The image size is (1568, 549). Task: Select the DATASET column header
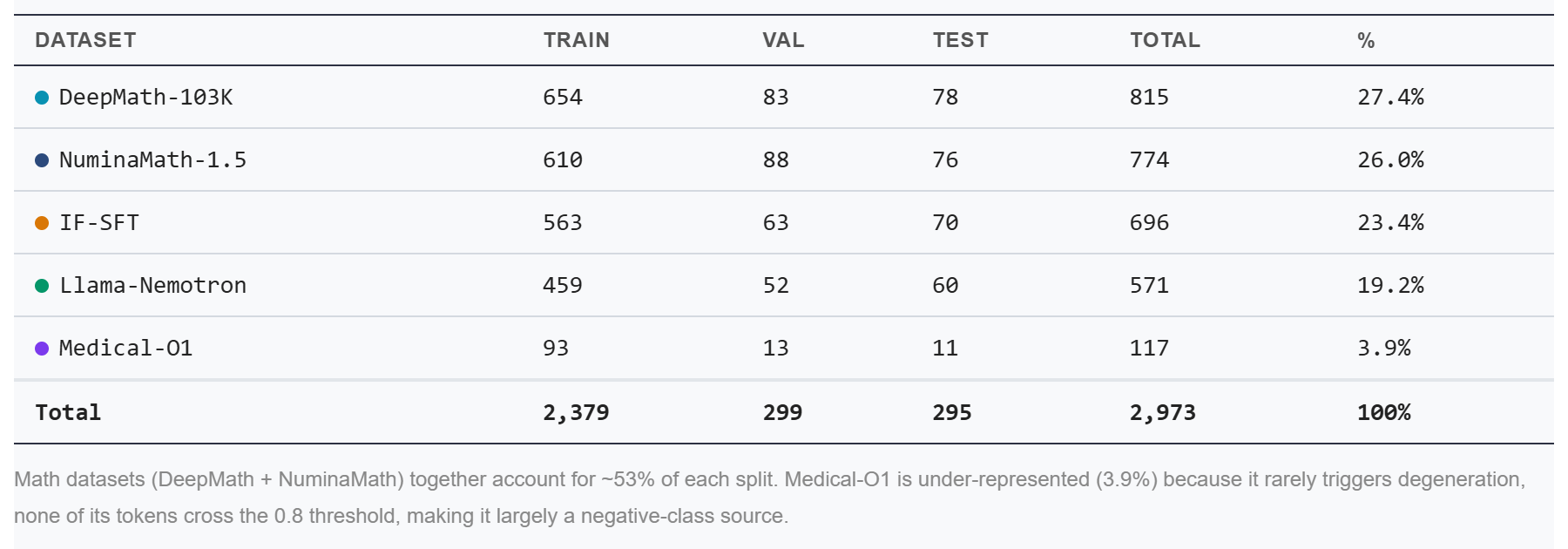[85, 40]
